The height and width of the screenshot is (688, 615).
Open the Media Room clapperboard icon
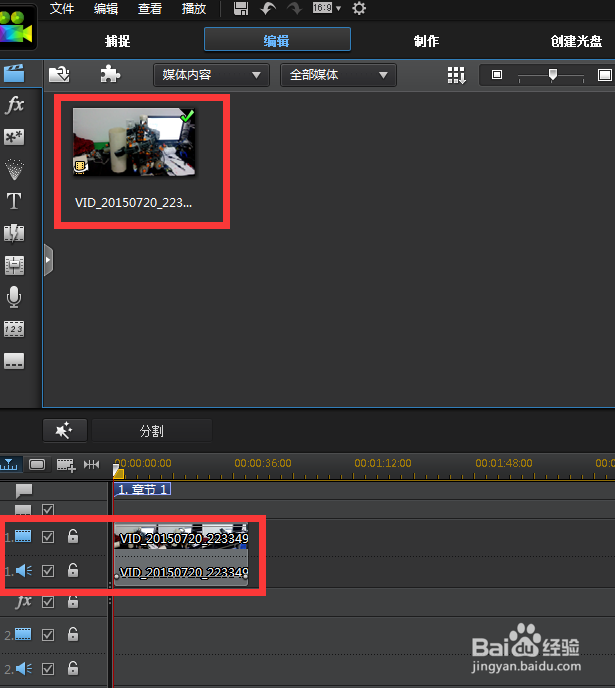click(14, 73)
